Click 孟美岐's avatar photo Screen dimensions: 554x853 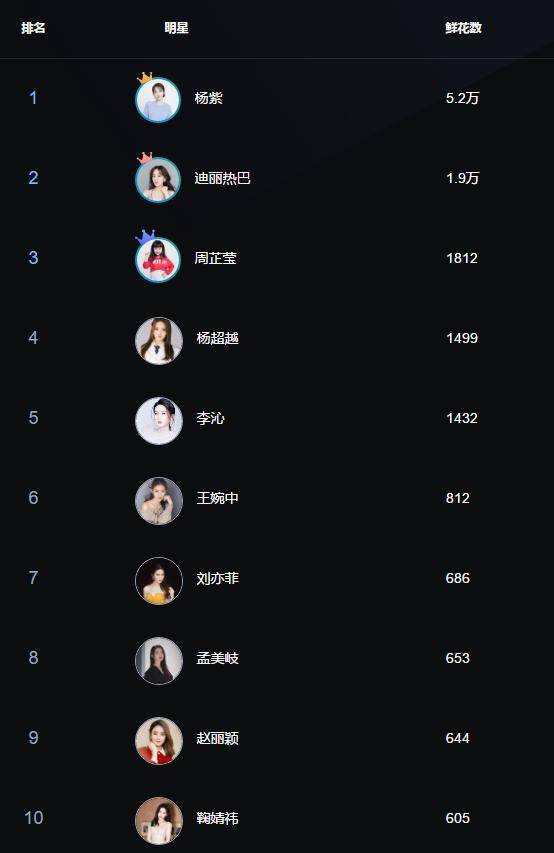159,661
